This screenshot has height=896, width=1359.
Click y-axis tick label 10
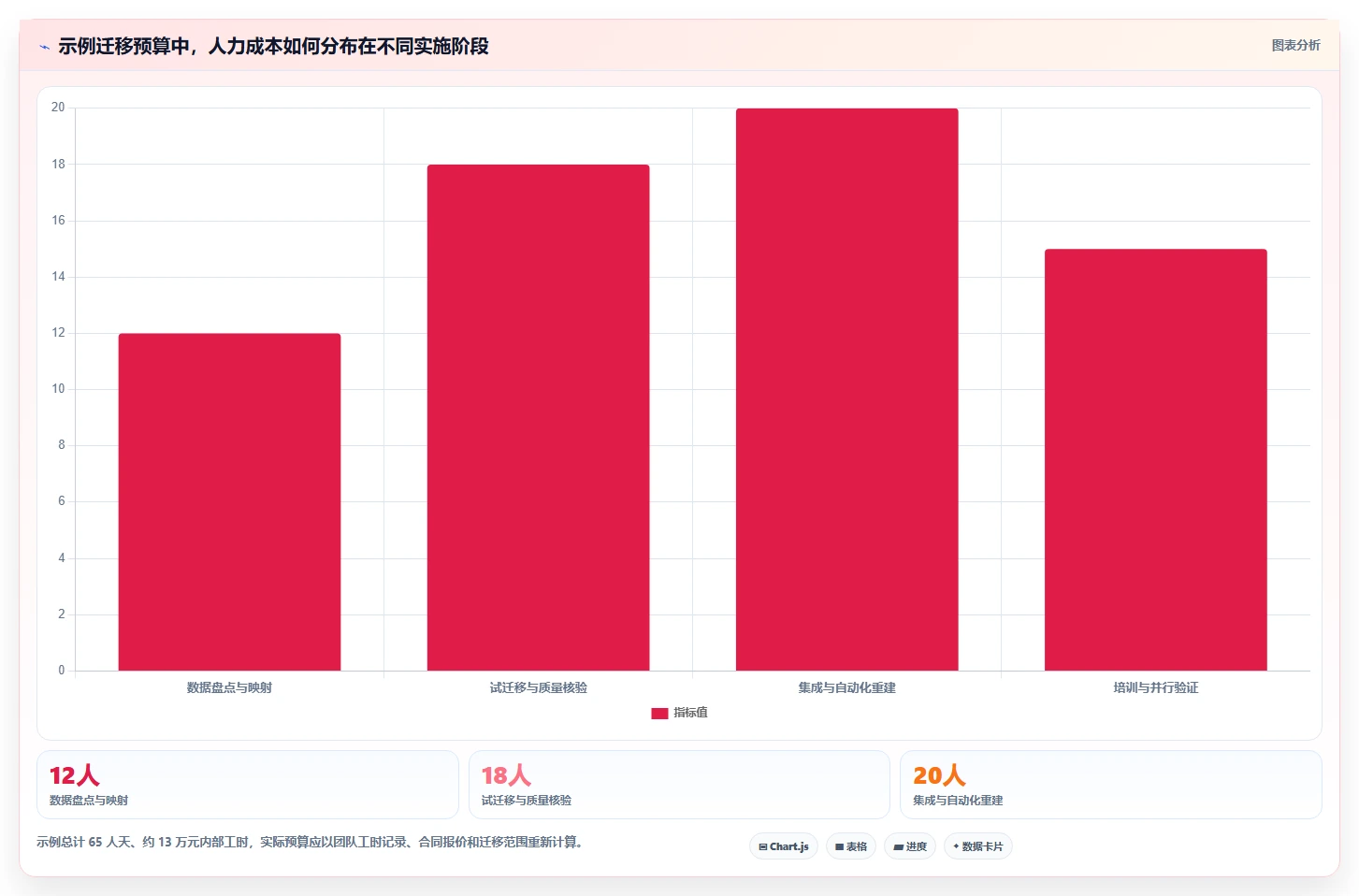point(58,388)
